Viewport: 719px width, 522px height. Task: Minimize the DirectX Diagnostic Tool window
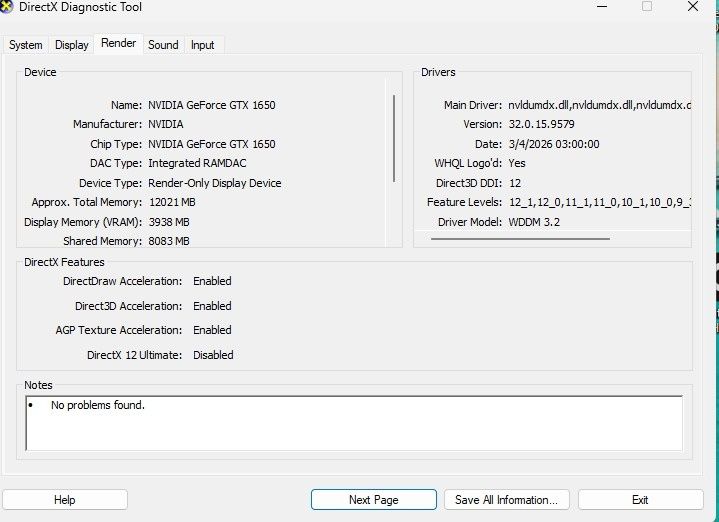(x=602, y=6)
